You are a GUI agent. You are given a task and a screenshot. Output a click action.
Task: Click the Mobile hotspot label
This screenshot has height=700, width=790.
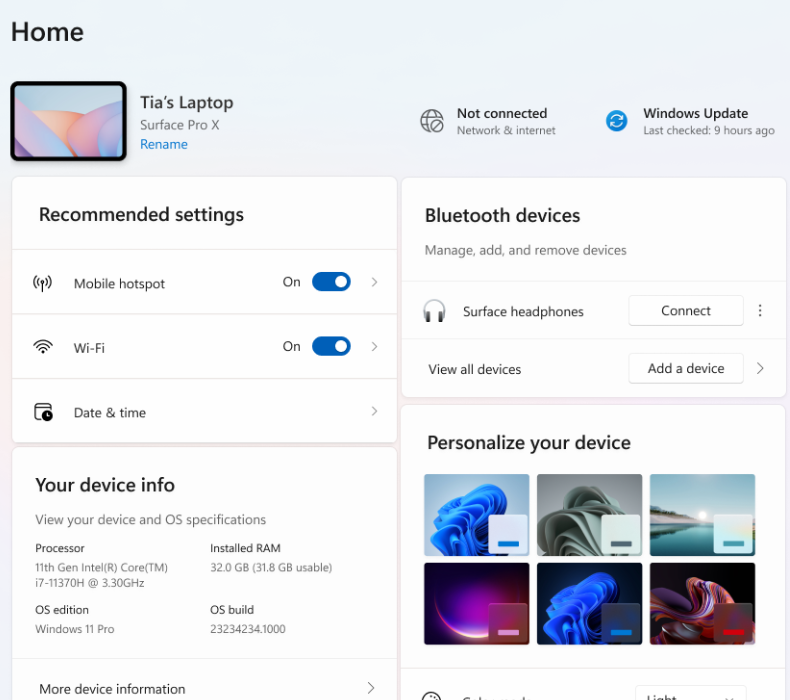tap(119, 284)
